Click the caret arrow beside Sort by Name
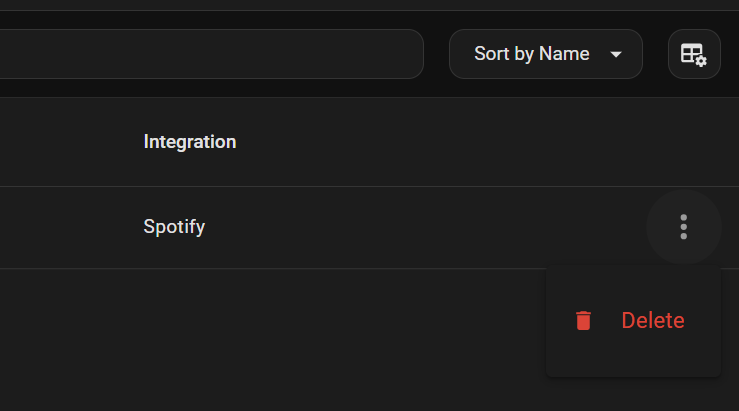 [x=616, y=54]
